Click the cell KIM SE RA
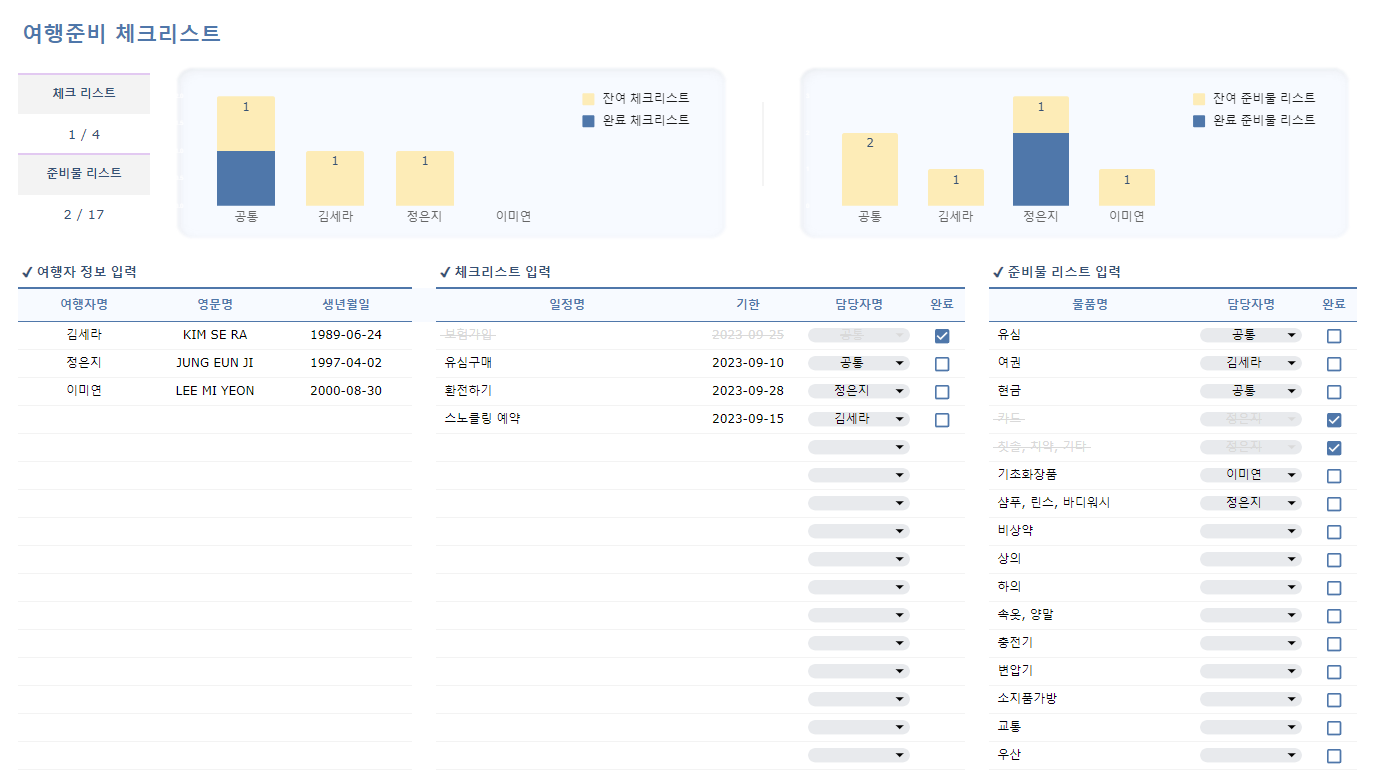The image size is (1376, 773). click(215, 335)
